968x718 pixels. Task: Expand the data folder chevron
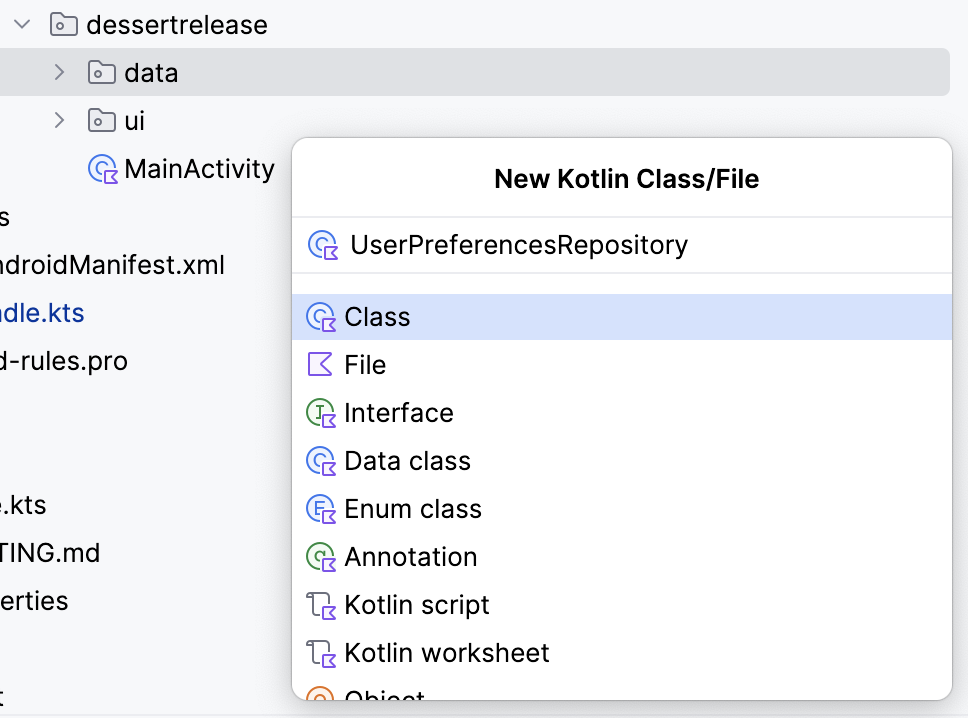[59, 72]
